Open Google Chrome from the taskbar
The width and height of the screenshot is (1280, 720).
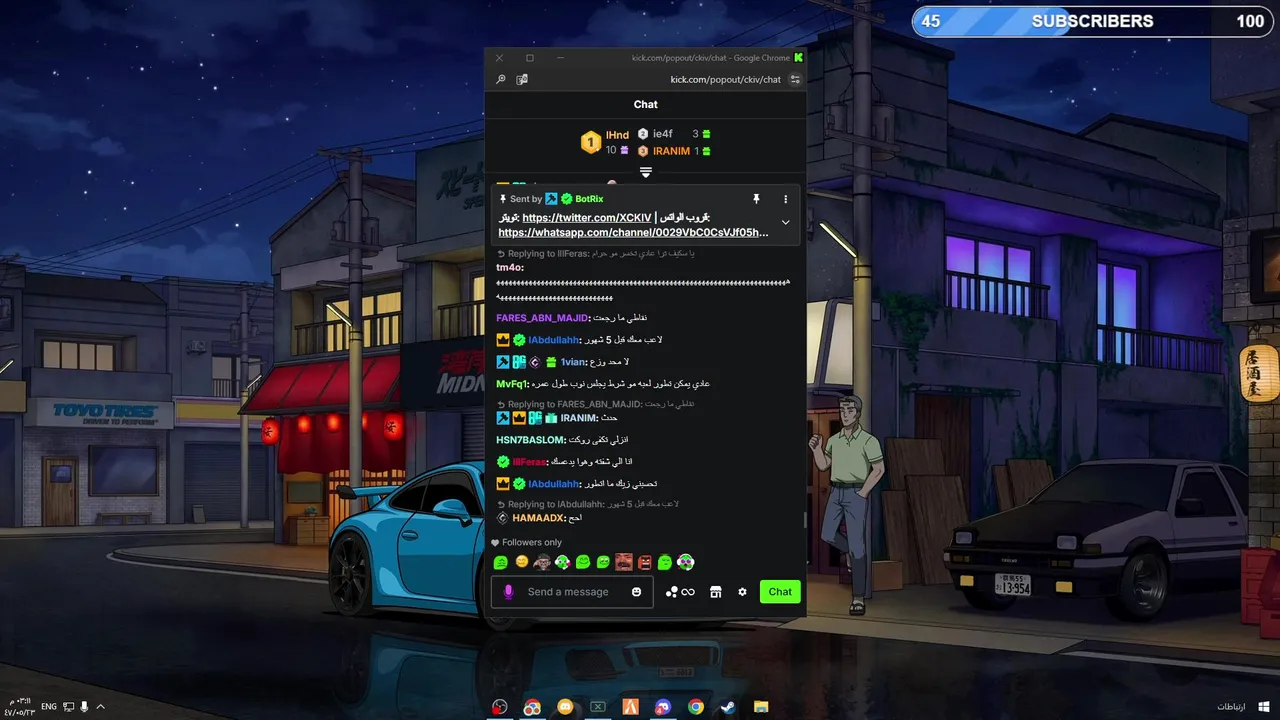[695, 707]
